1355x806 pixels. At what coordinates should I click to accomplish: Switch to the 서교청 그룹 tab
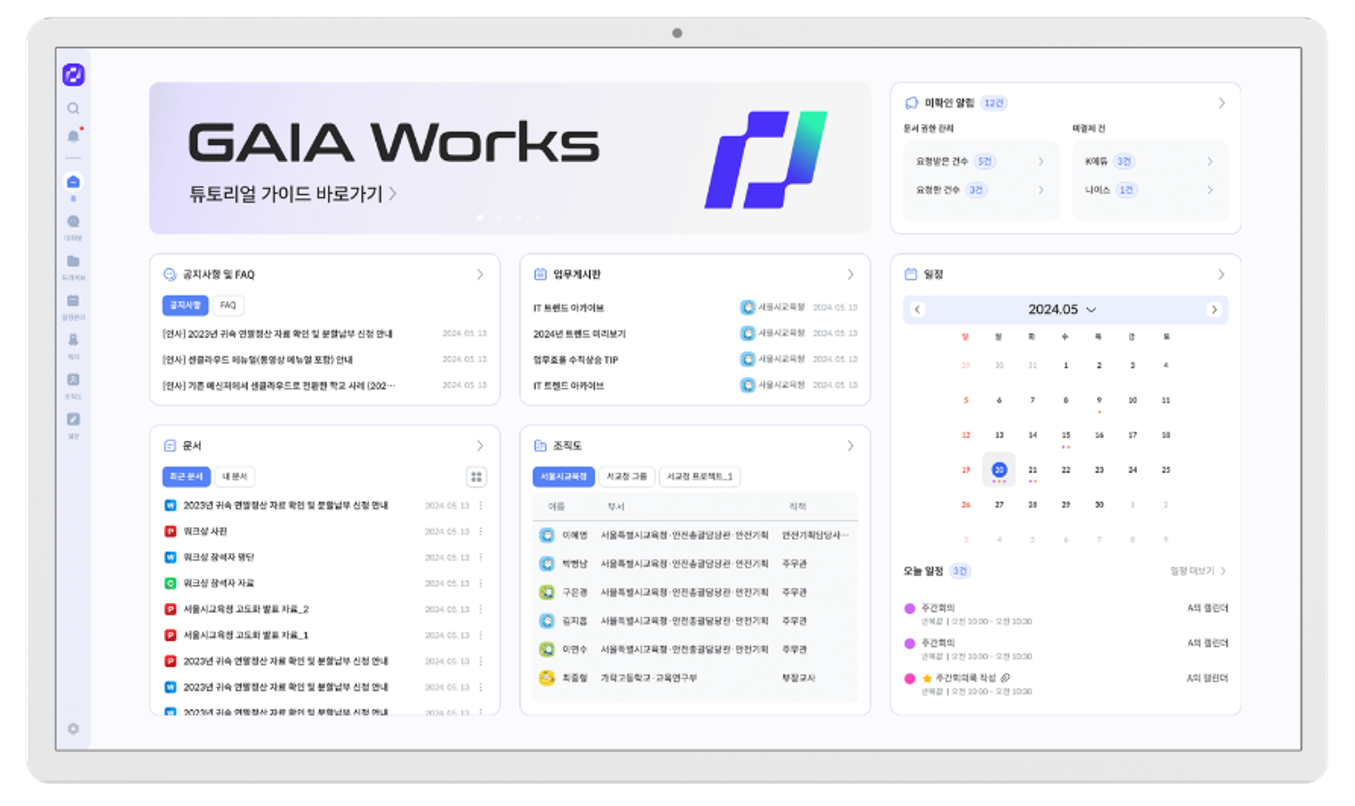pyautogui.click(x=627, y=477)
